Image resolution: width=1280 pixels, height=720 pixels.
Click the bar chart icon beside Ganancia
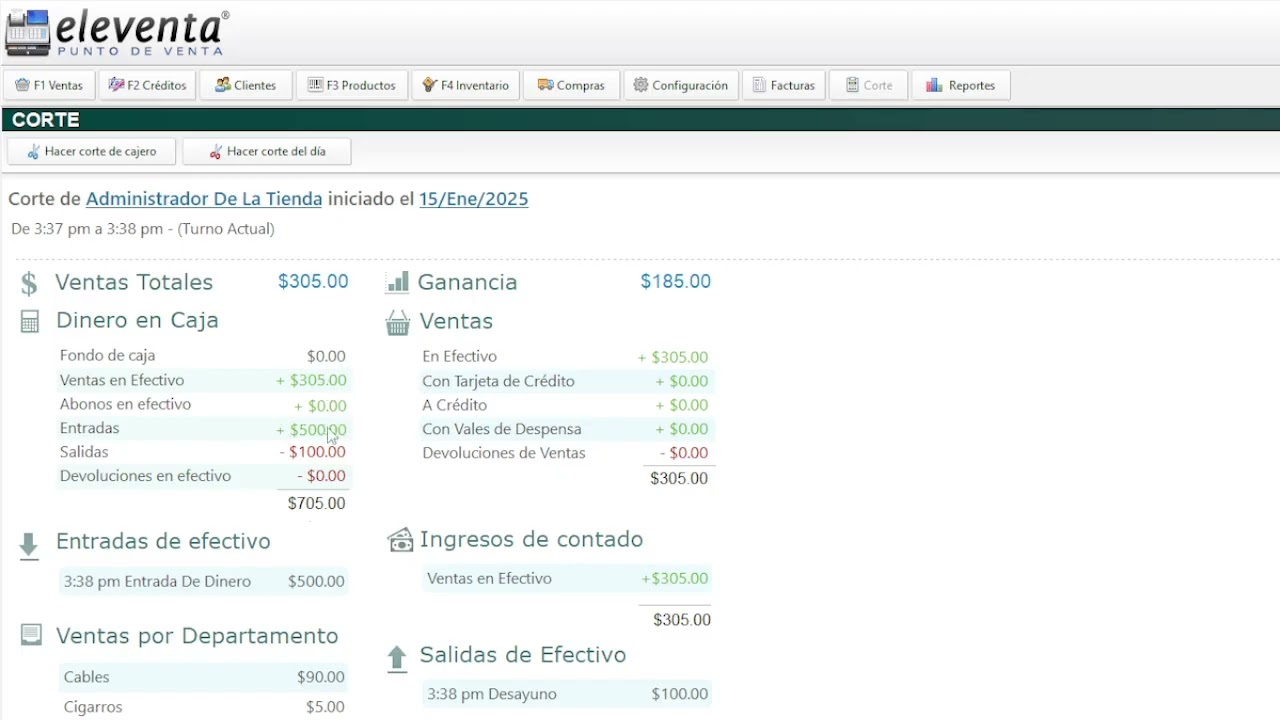click(397, 282)
